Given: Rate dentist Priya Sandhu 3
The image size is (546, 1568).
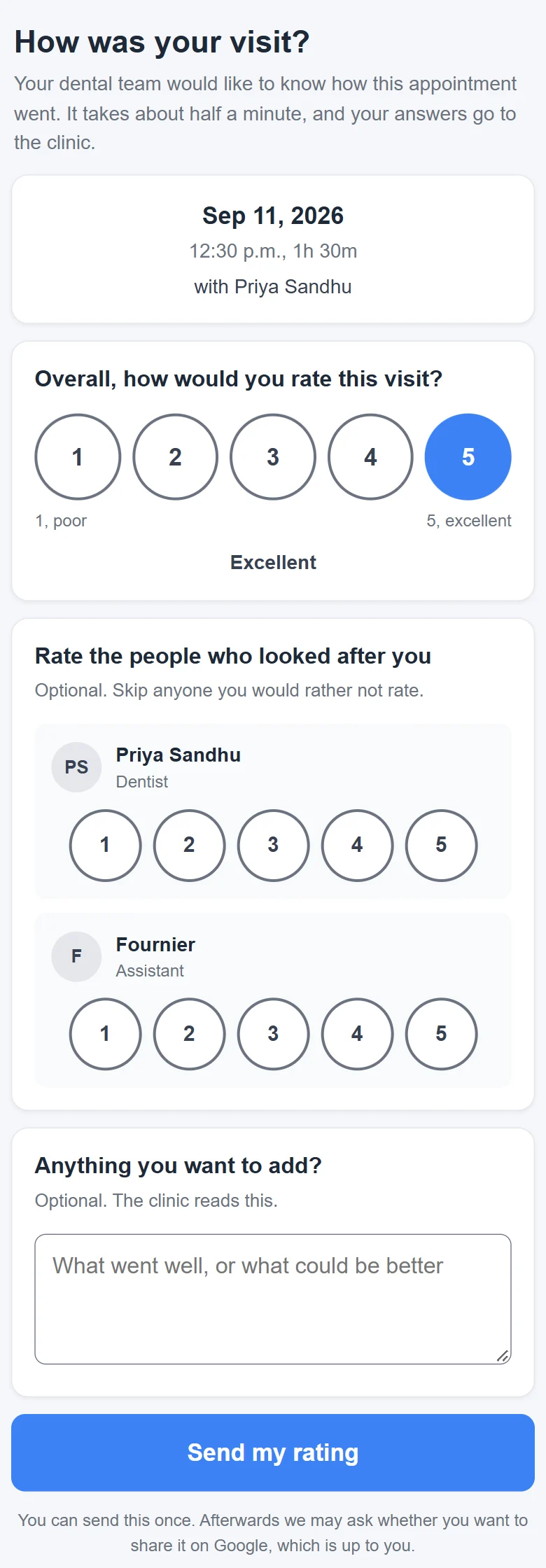Looking at the screenshot, I should [273, 846].
